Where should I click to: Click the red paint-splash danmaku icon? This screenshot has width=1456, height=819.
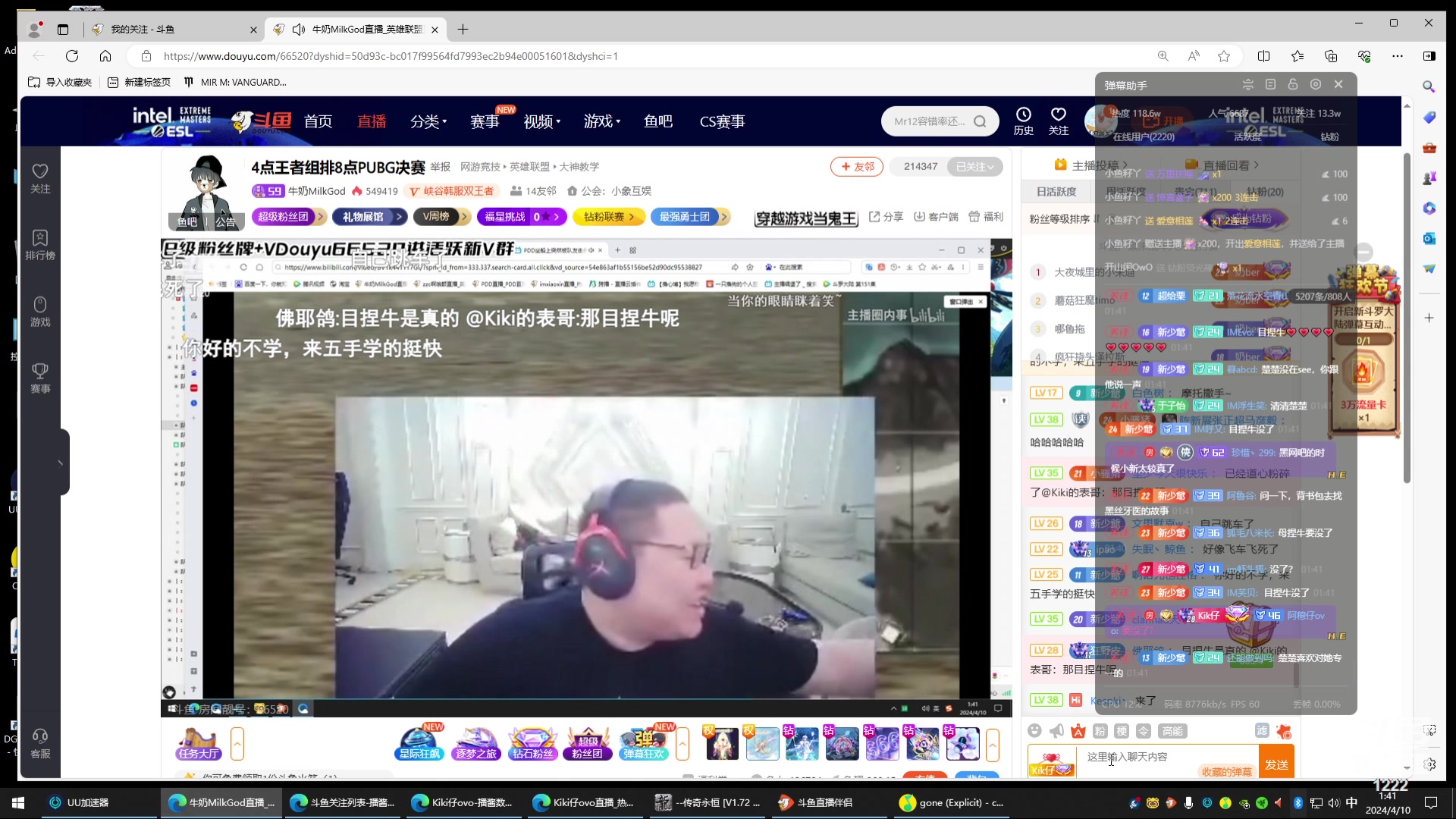pyautogui.click(x=1284, y=731)
